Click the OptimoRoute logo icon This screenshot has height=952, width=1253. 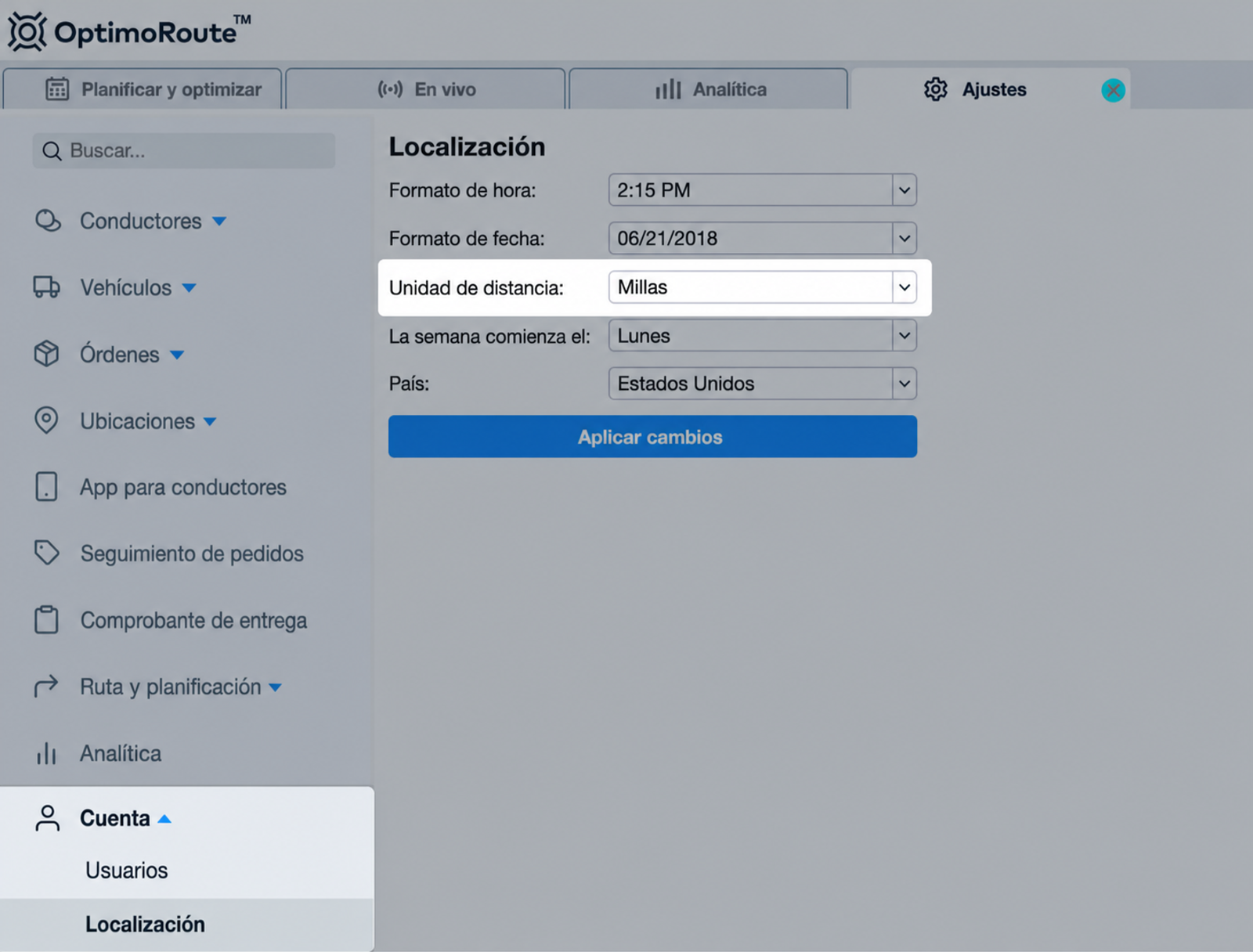pyautogui.click(x=27, y=32)
